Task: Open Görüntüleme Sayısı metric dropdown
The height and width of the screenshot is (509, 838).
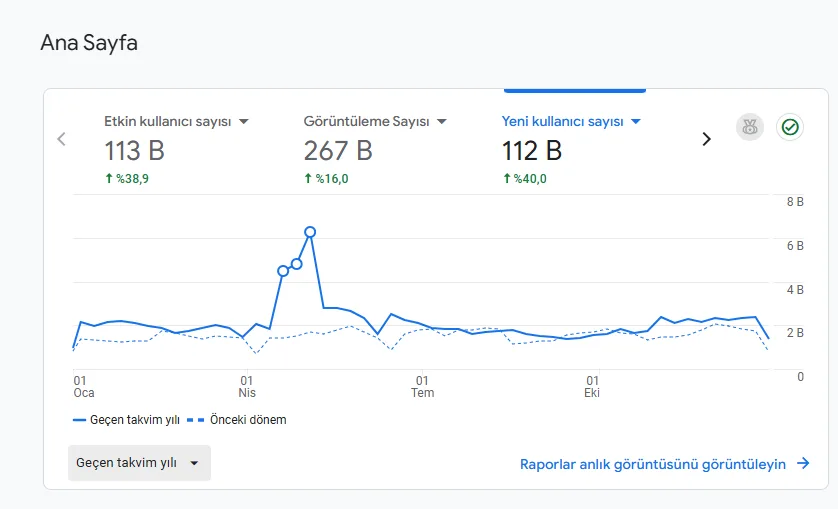Action: [442, 122]
